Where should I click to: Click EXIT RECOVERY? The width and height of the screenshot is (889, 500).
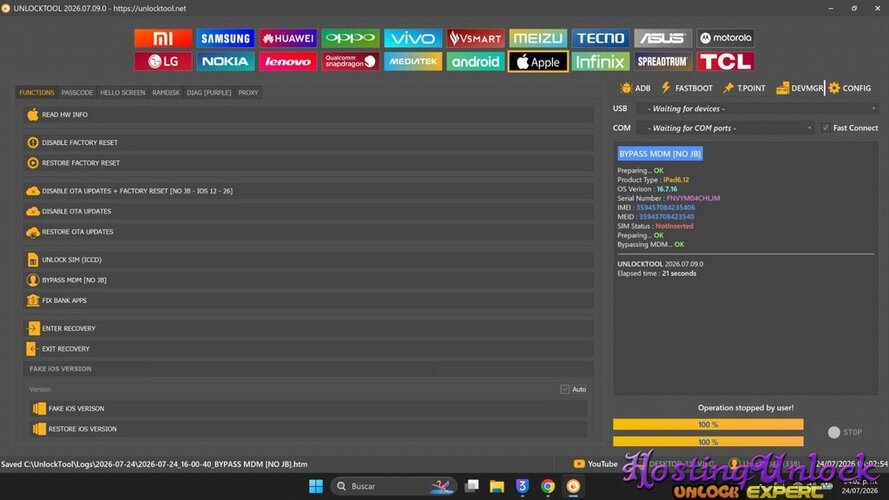pyautogui.click(x=308, y=349)
